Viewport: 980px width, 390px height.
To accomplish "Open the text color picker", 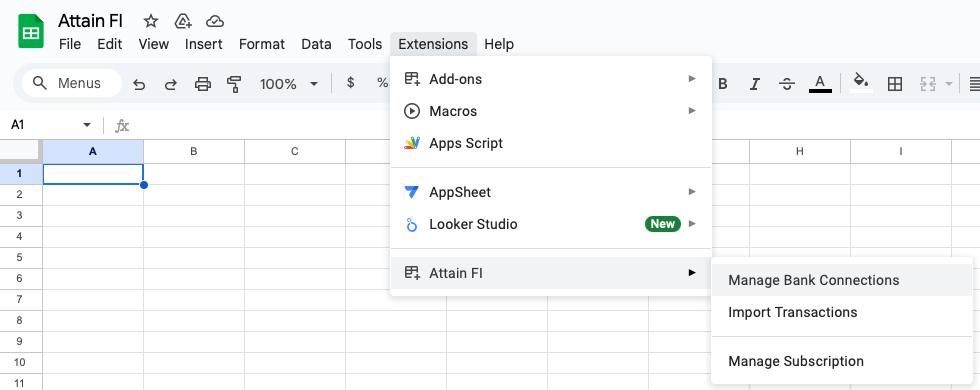I will click(820, 84).
